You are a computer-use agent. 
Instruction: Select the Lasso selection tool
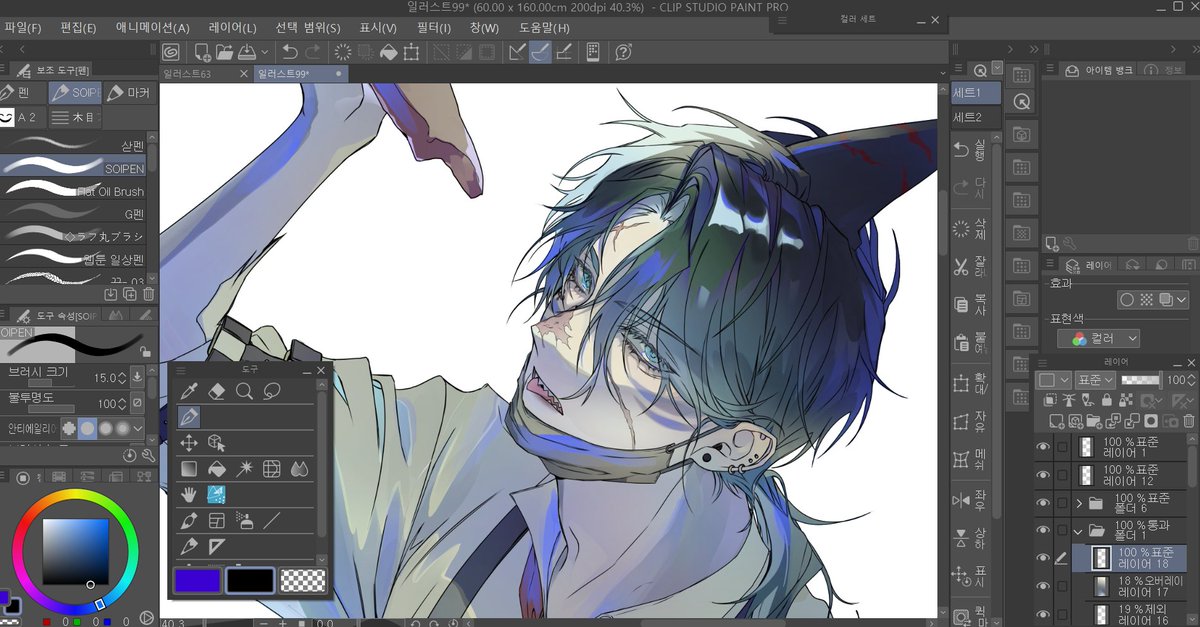271,391
